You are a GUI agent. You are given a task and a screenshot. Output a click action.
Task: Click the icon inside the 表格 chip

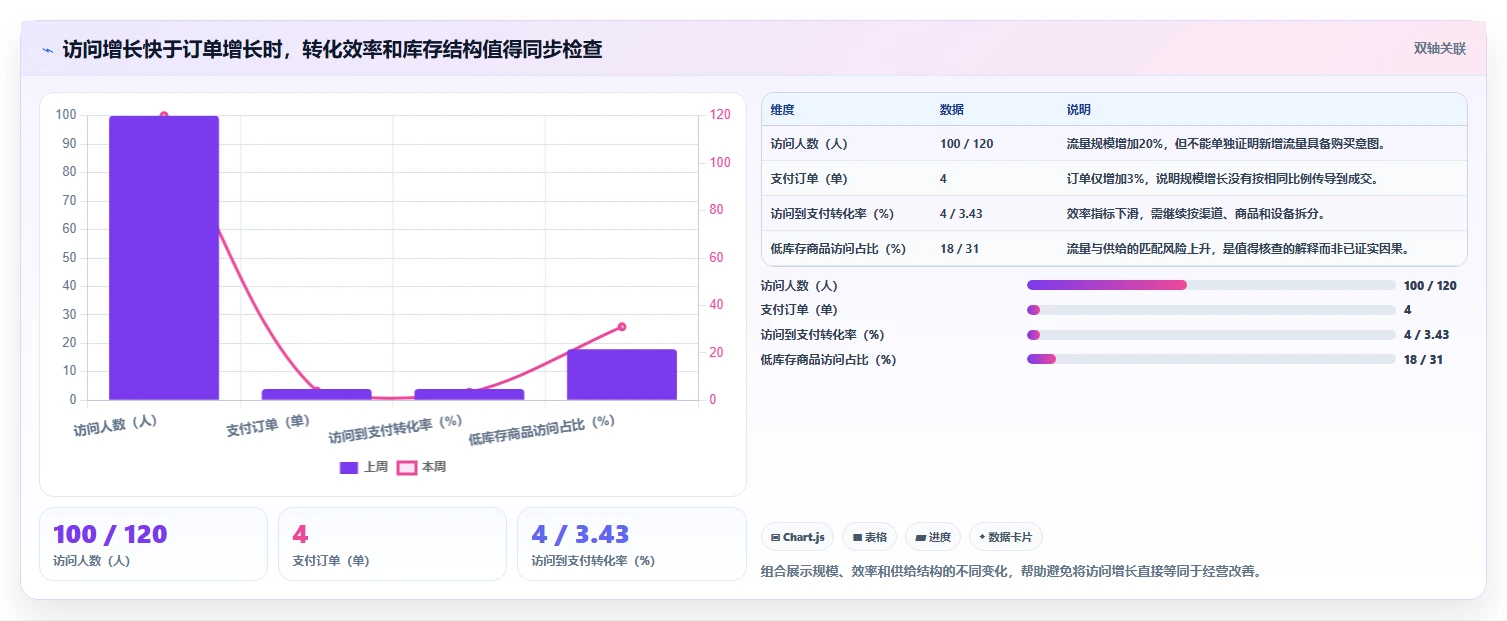point(857,538)
